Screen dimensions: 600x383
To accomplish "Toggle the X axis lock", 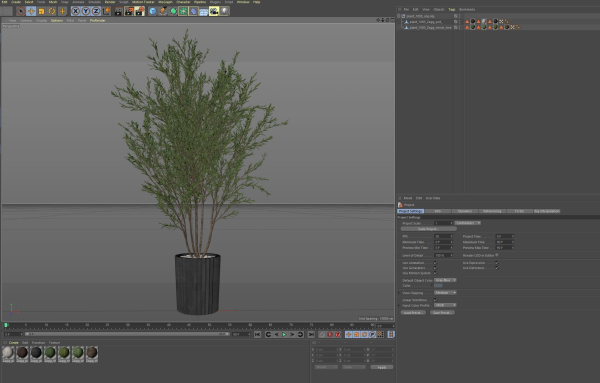I will [x=75, y=11].
